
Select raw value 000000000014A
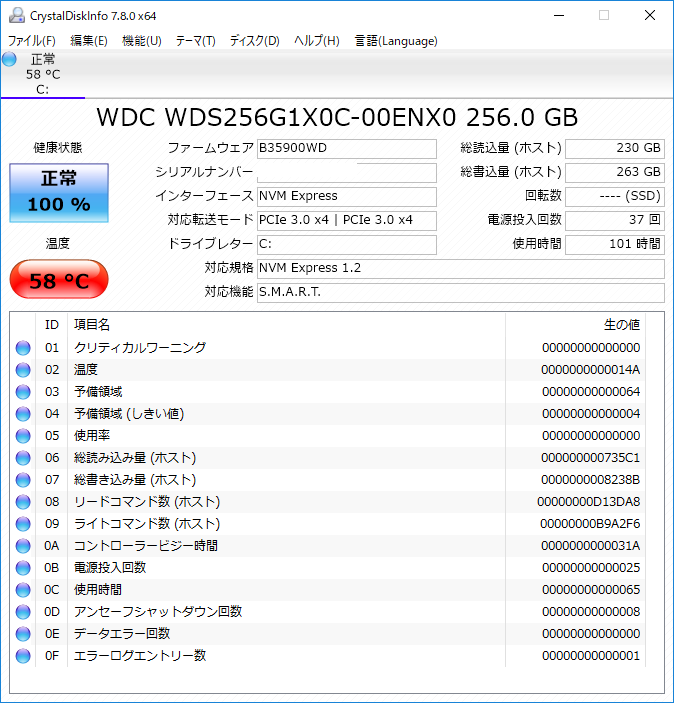(x=591, y=370)
